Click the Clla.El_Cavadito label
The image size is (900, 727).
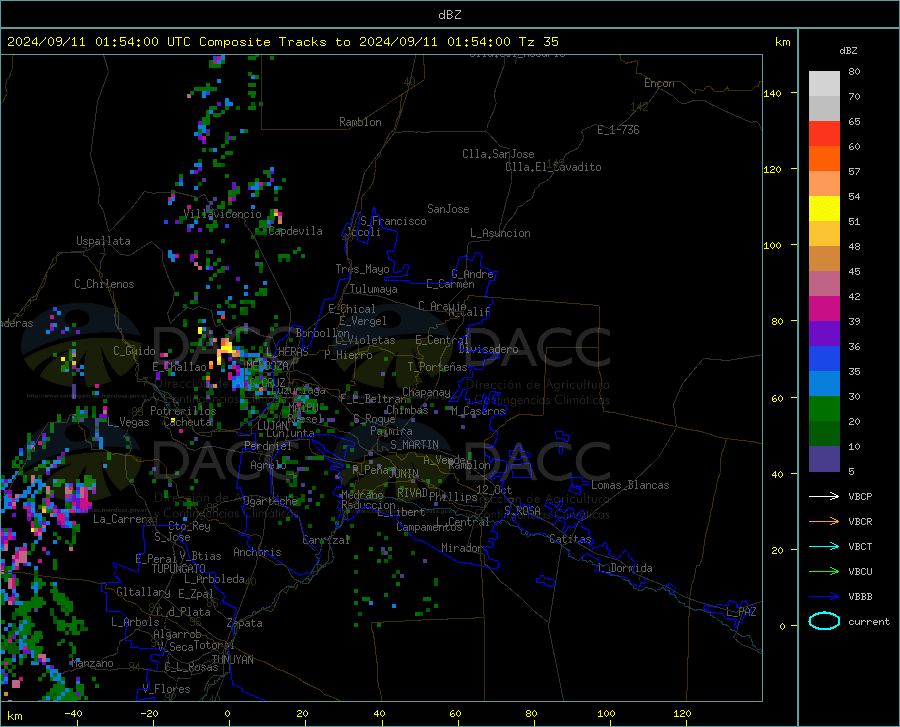coord(553,167)
